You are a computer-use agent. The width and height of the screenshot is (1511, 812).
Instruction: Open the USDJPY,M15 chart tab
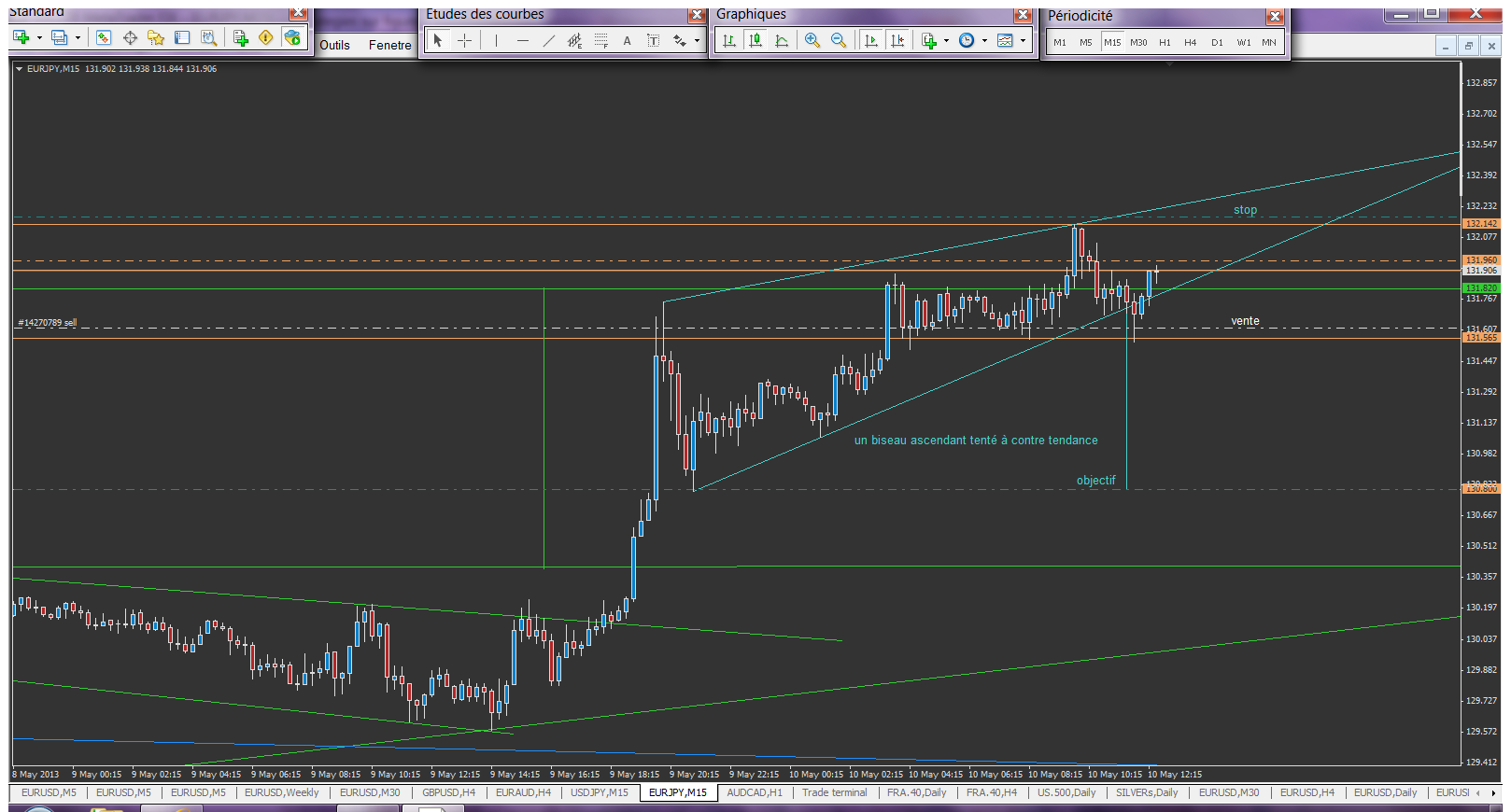click(x=600, y=793)
